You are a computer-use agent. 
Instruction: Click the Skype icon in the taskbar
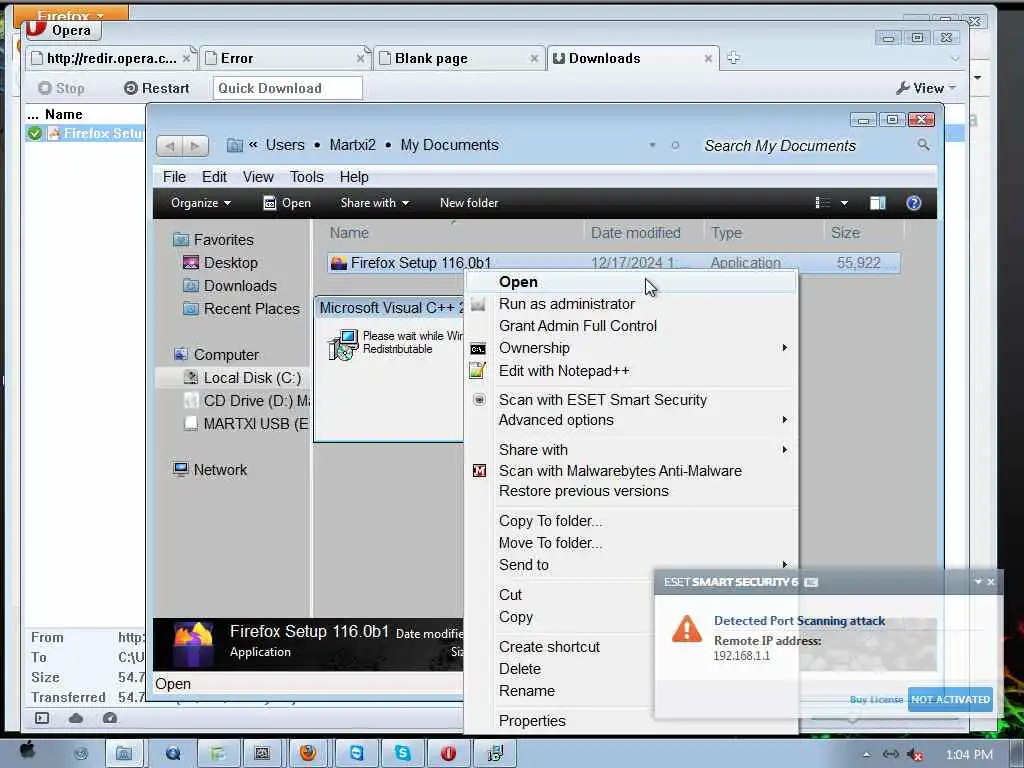[x=403, y=753]
